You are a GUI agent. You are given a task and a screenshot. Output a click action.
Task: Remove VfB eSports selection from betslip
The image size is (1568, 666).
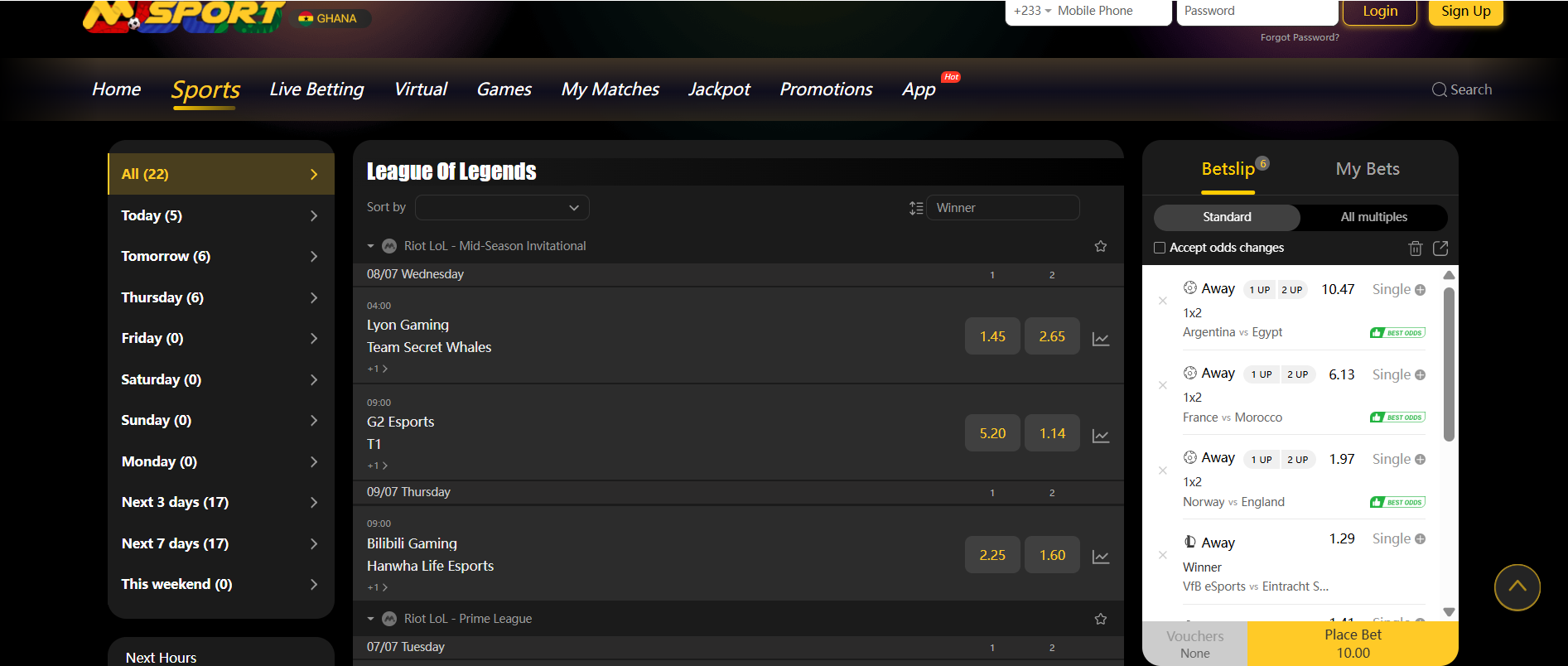click(1163, 555)
